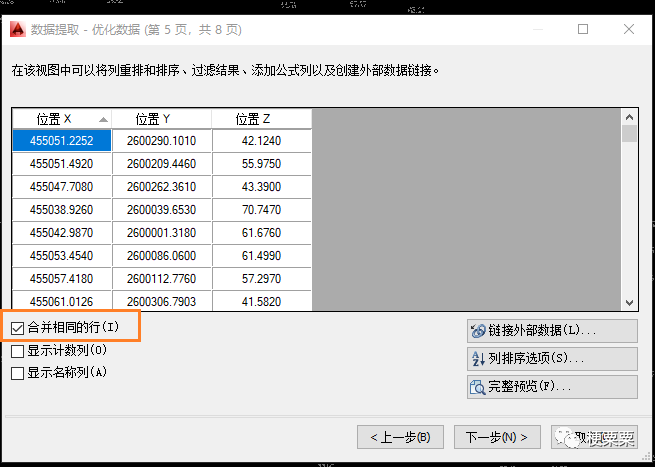Select cell 2600001.3180
This screenshot has width=655, height=467.
pos(162,233)
